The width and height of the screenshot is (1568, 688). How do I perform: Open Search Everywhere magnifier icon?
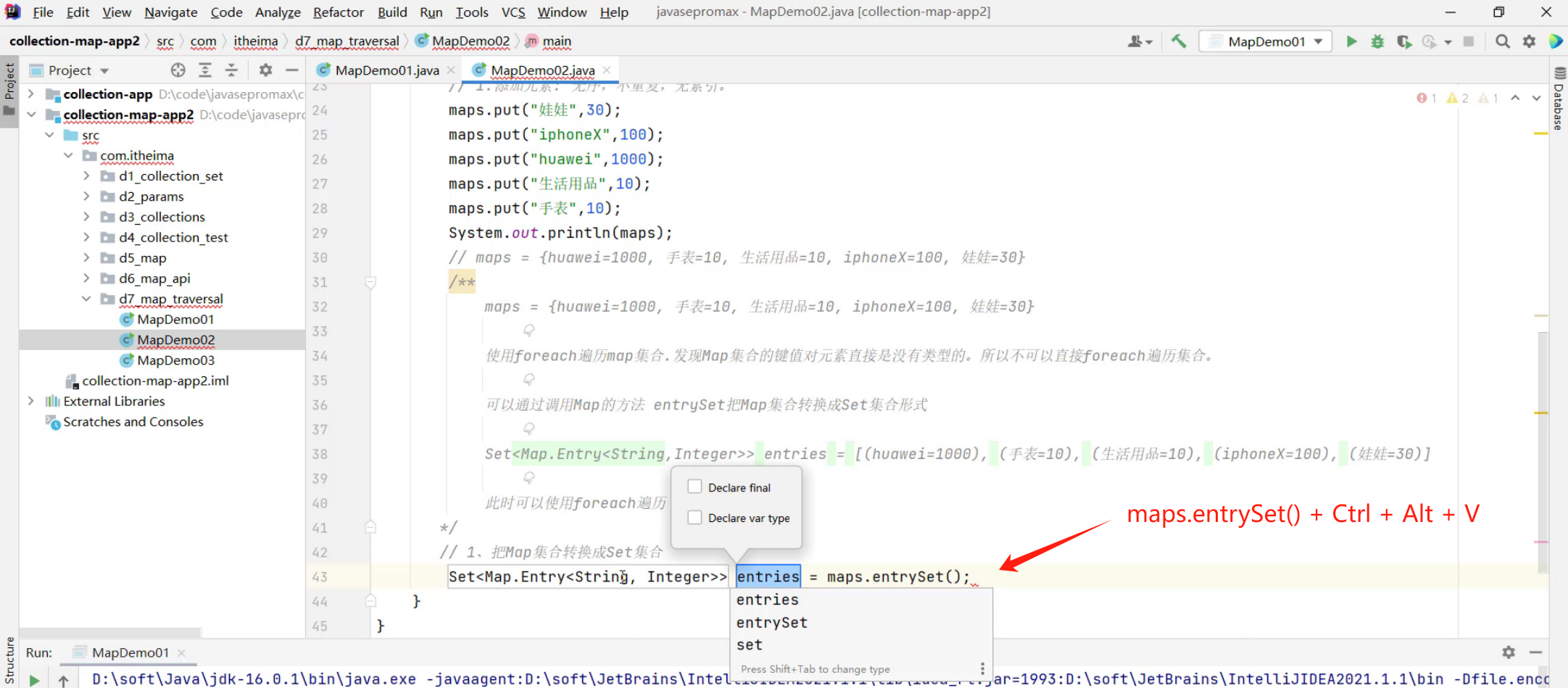(1503, 41)
